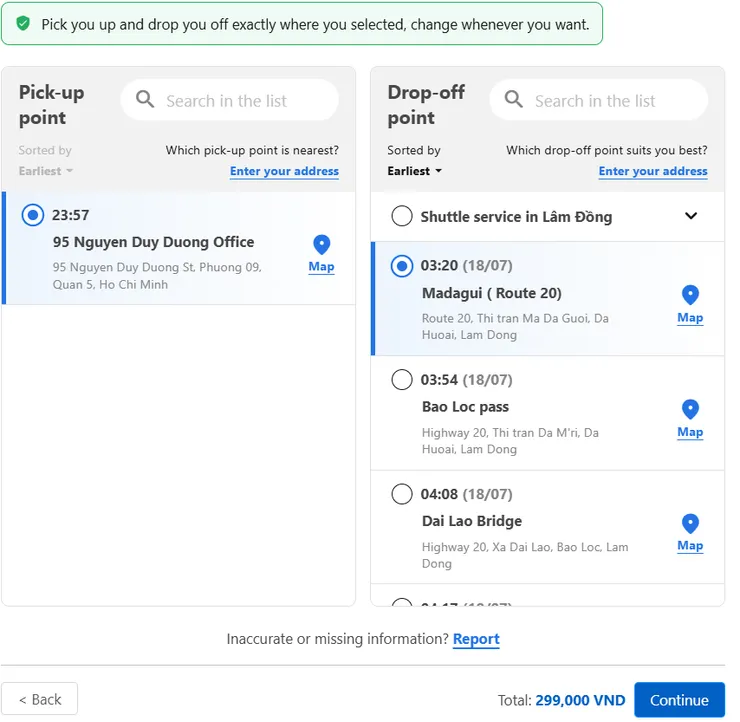Expand the Shuttle service chevron
Viewport: 740px width, 722px height.
(691, 216)
